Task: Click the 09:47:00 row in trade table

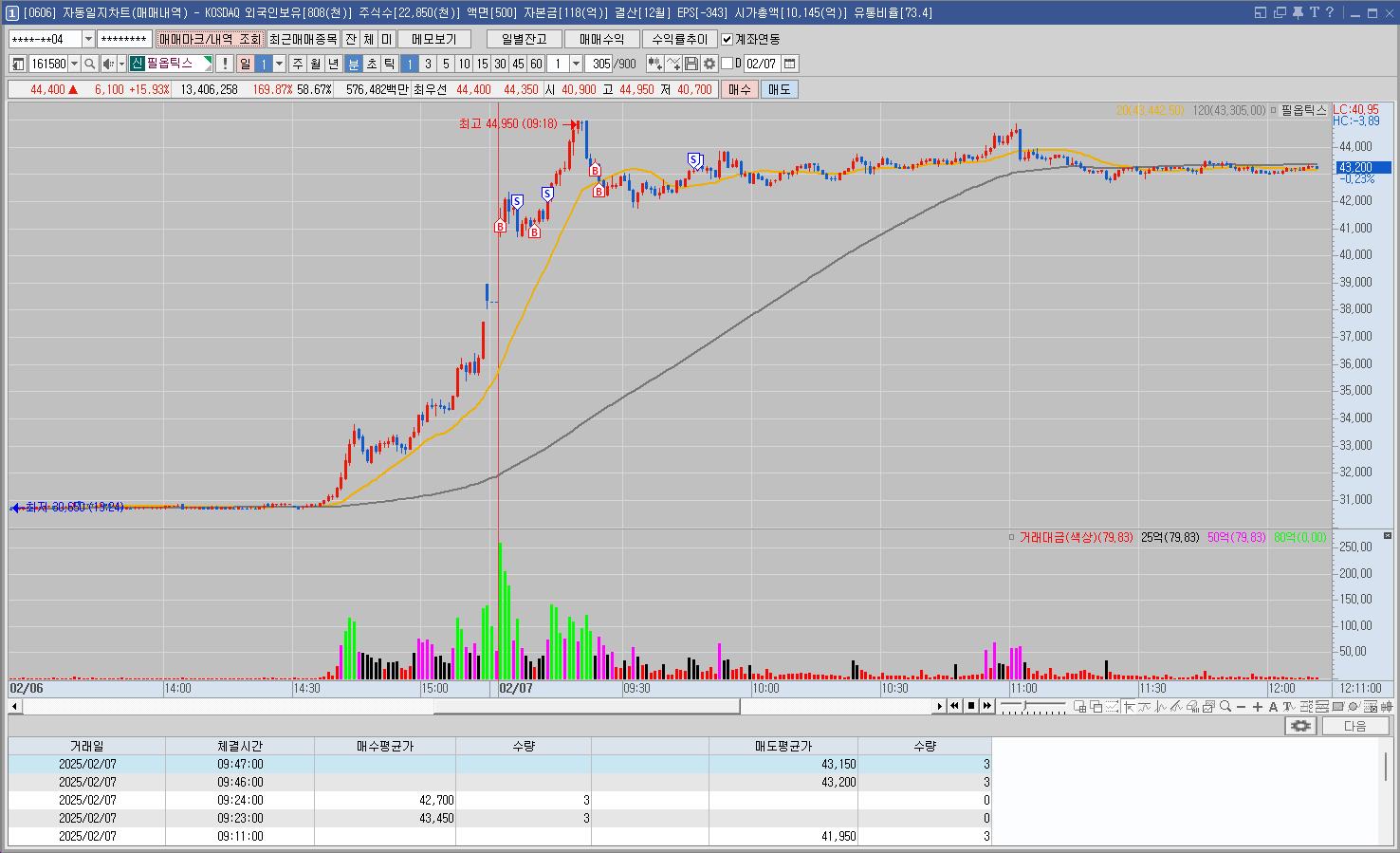Action: click(500, 764)
